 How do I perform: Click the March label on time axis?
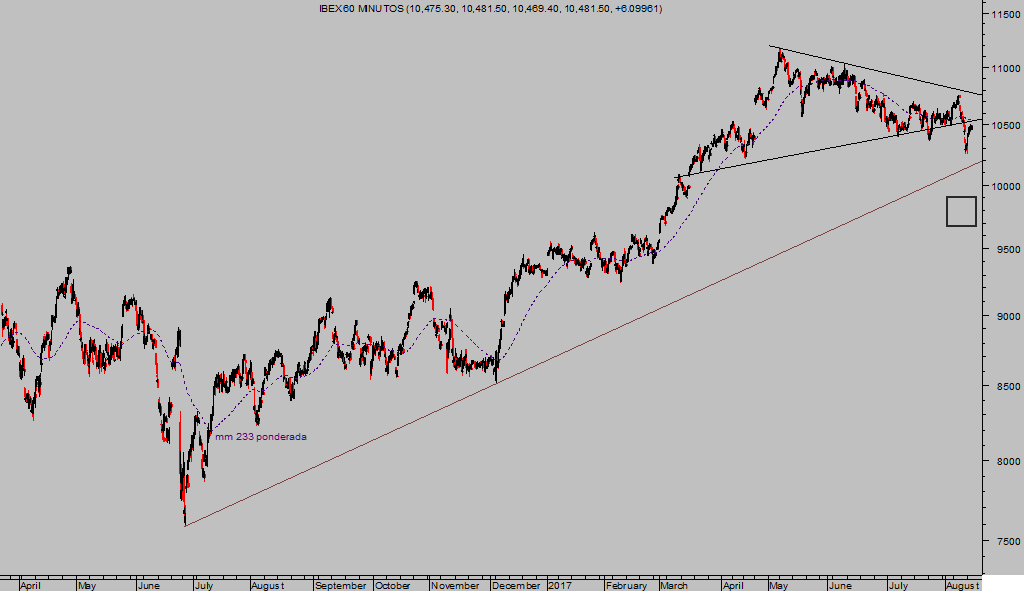674,585
